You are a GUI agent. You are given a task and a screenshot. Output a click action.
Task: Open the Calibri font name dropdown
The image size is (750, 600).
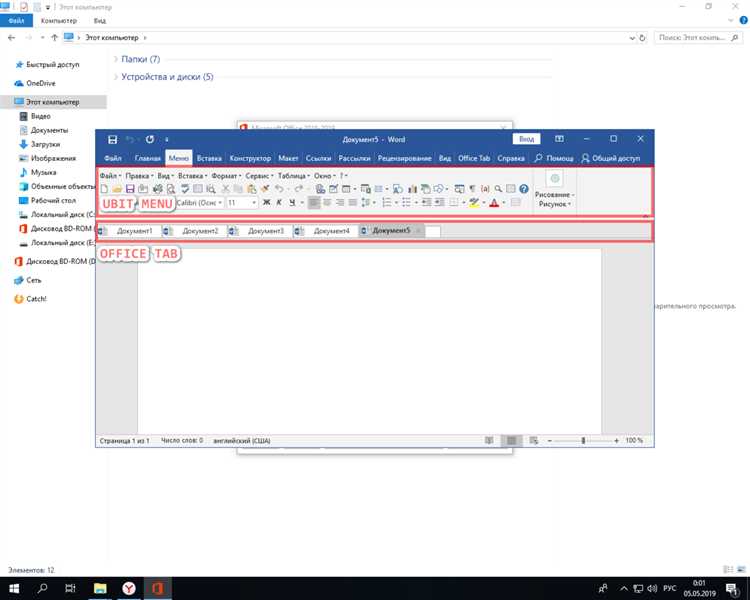click(x=199, y=203)
